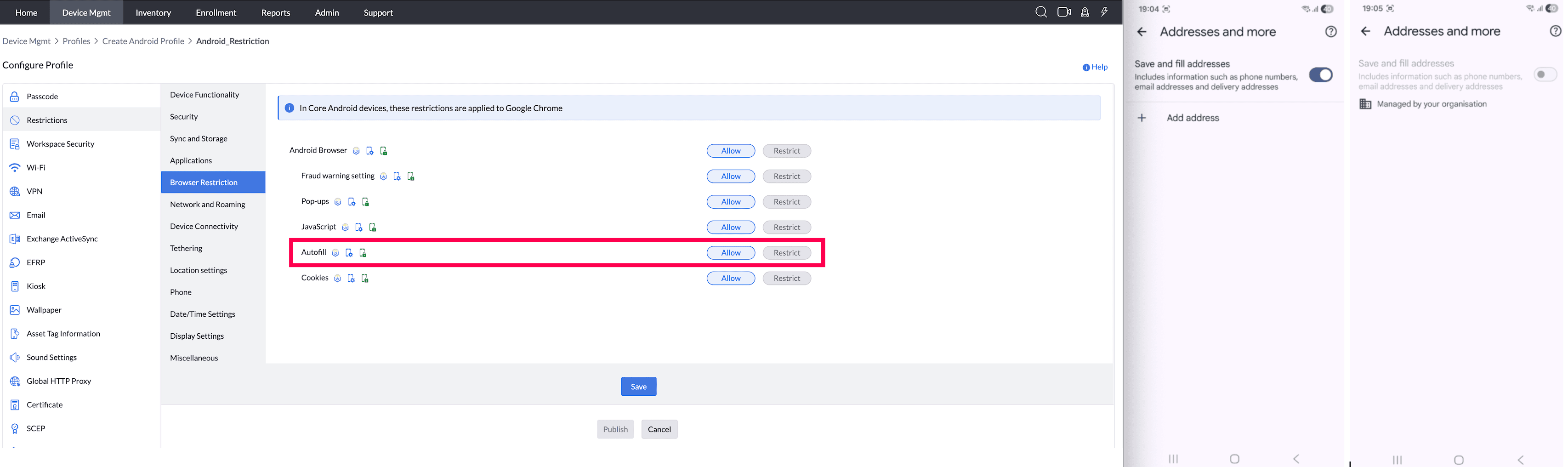Click the blue Save button

pyautogui.click(x=638, y=387)
